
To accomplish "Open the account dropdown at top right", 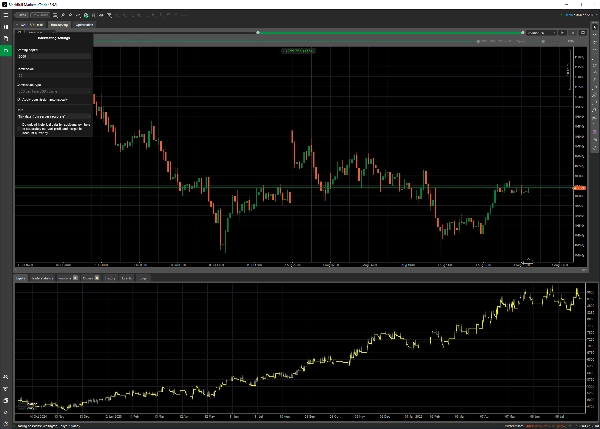I will pyautogui.click(x=579, y=15).
